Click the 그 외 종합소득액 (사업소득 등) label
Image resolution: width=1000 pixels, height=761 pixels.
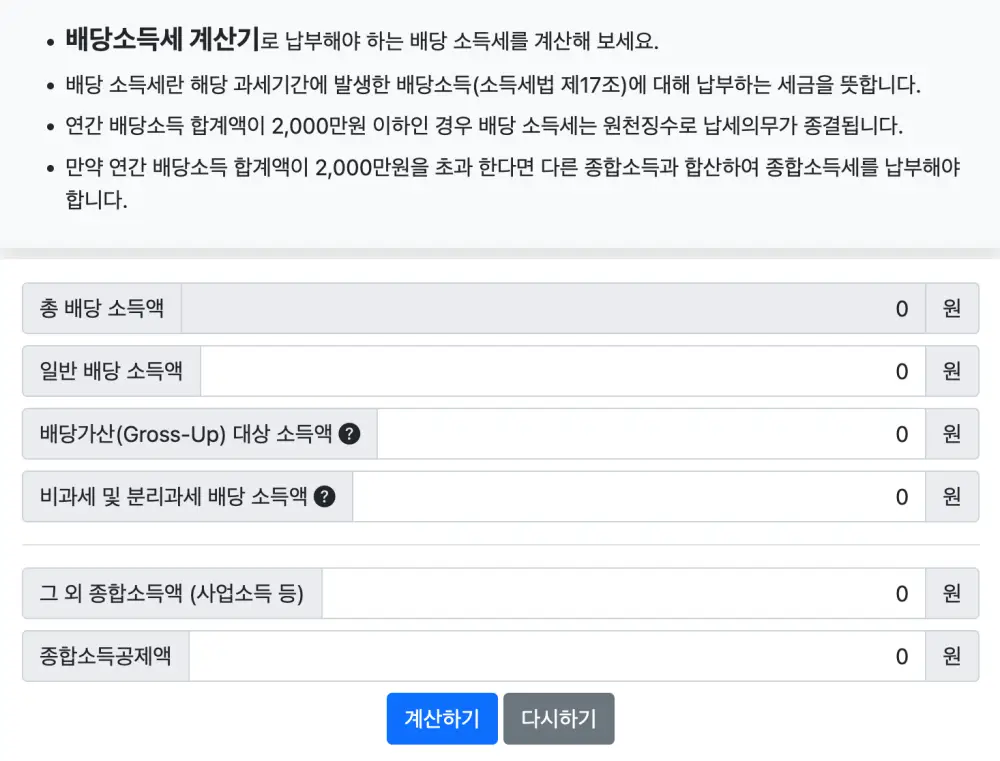170,593
